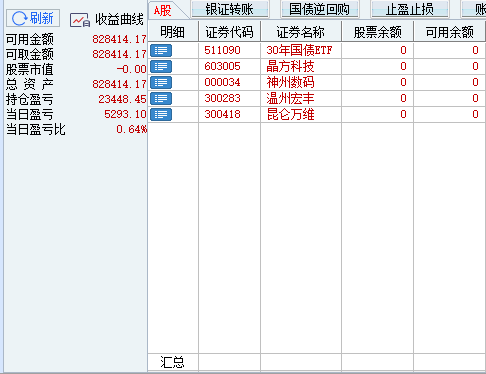Click the 总资产 label
This screenshot has width=486, height=374.
(30, 84)
